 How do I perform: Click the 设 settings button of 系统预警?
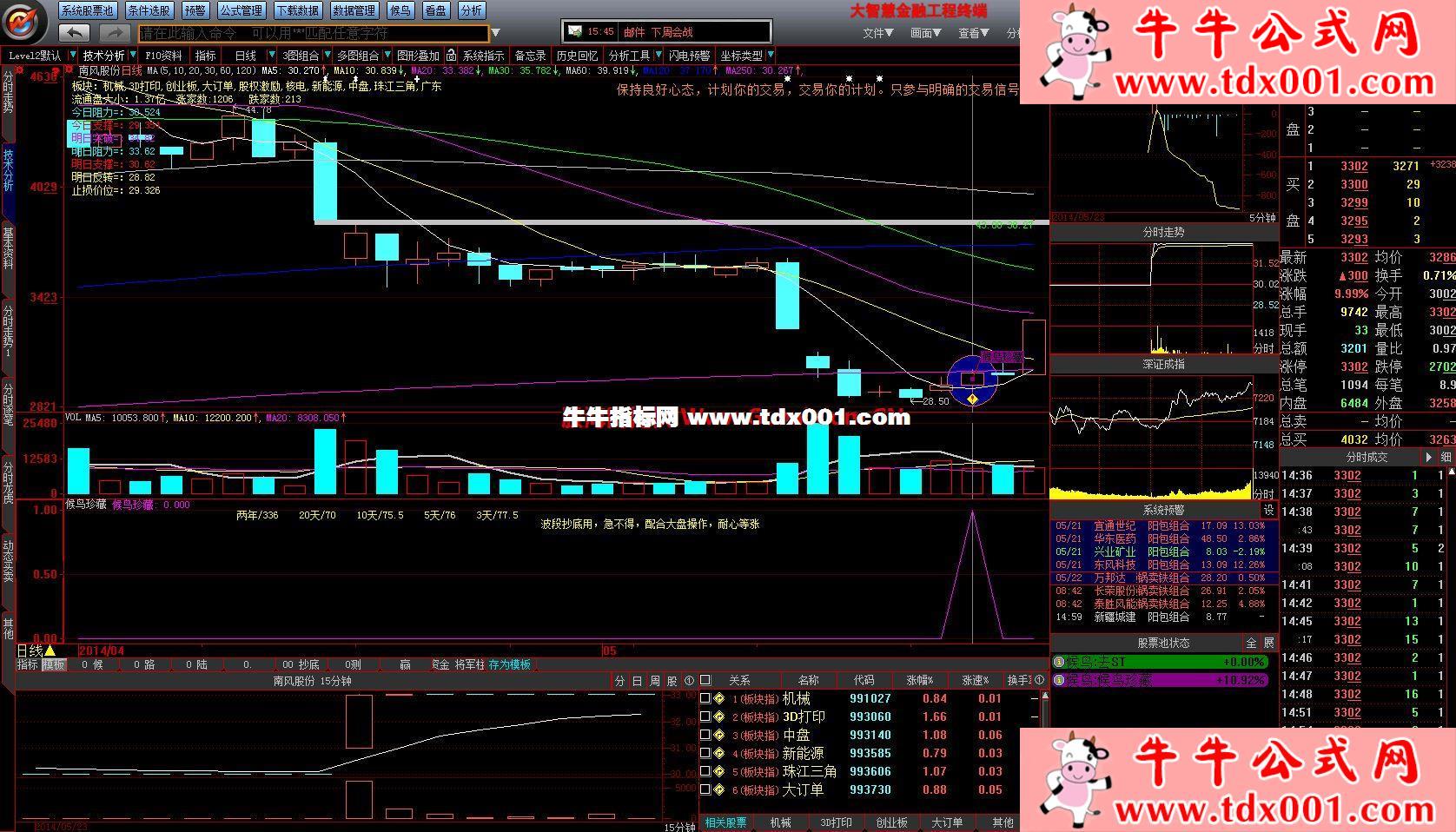pos(1268,510)
